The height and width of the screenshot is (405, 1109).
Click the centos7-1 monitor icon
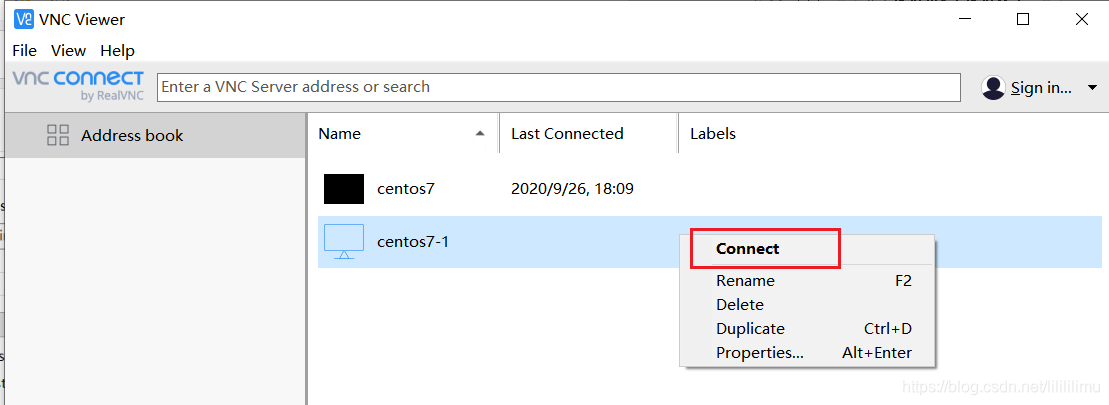click(344, 241)
